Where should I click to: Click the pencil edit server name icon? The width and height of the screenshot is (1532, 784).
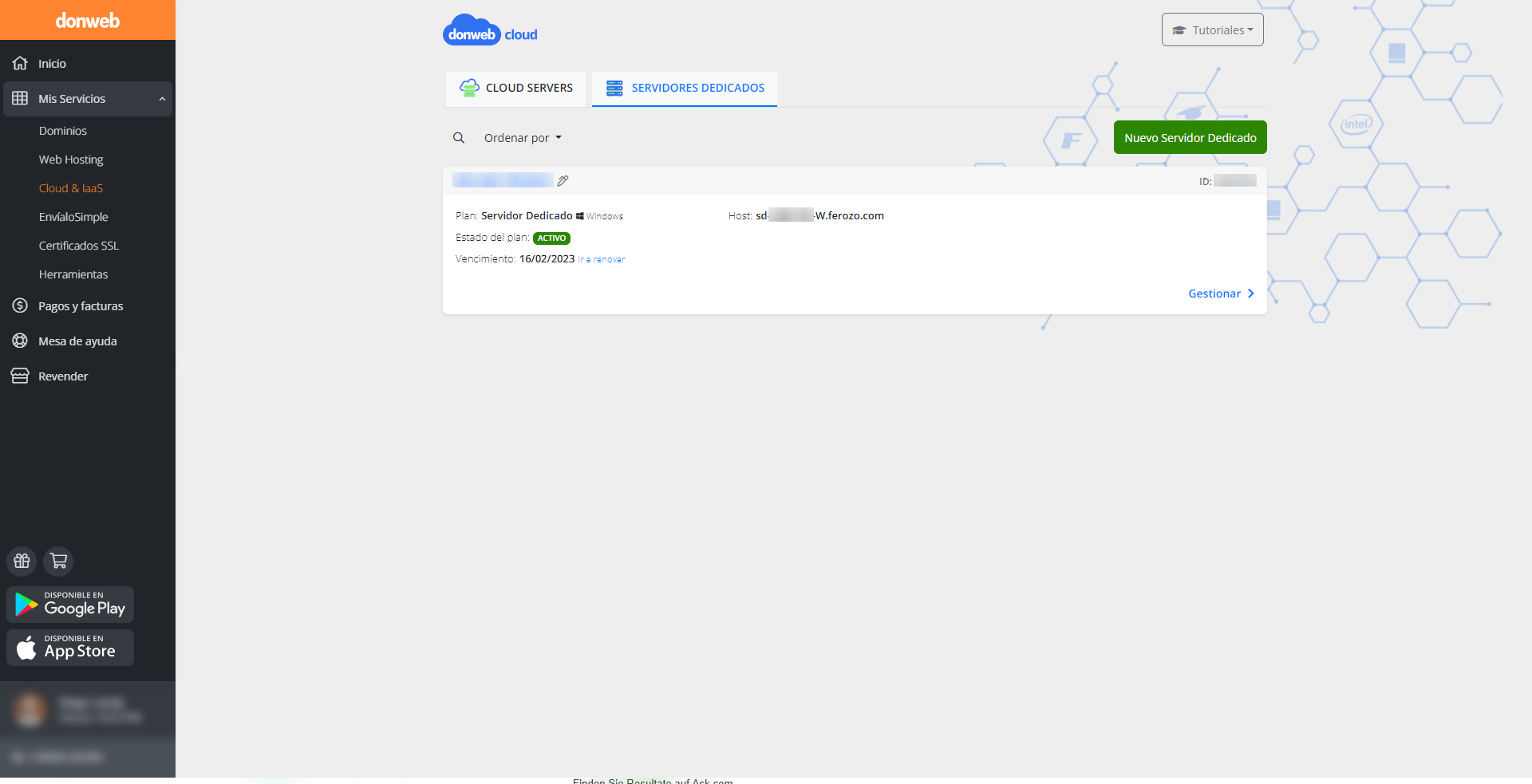click(563, 181)
